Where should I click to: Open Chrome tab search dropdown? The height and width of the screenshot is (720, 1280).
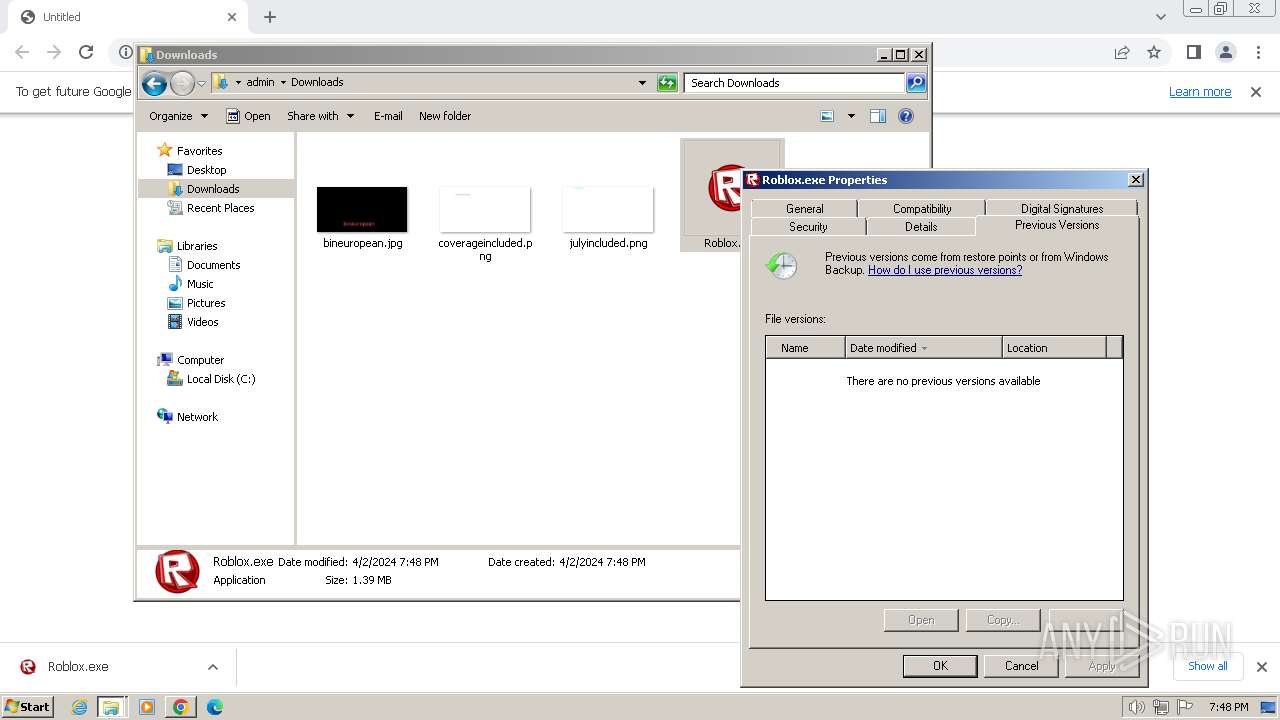coord(1160,17)
